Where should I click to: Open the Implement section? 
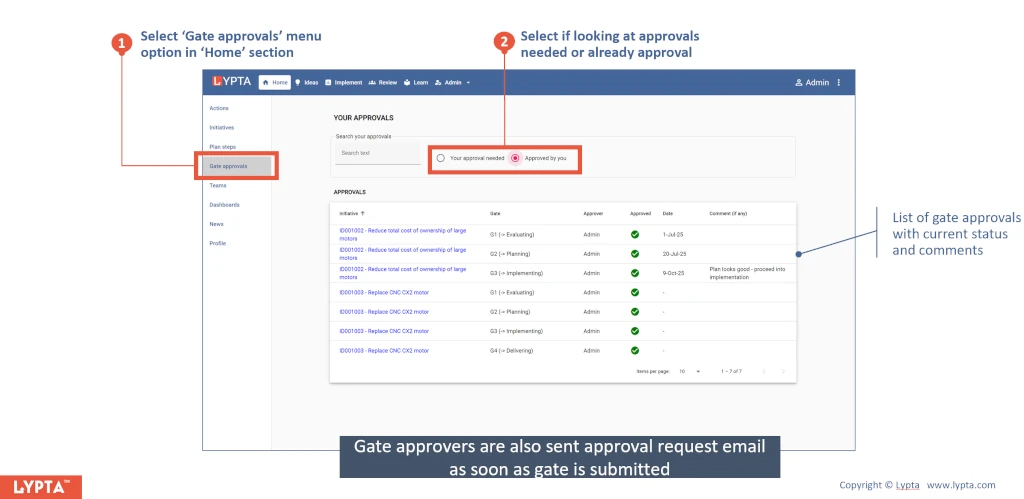[x=344, y=83]
